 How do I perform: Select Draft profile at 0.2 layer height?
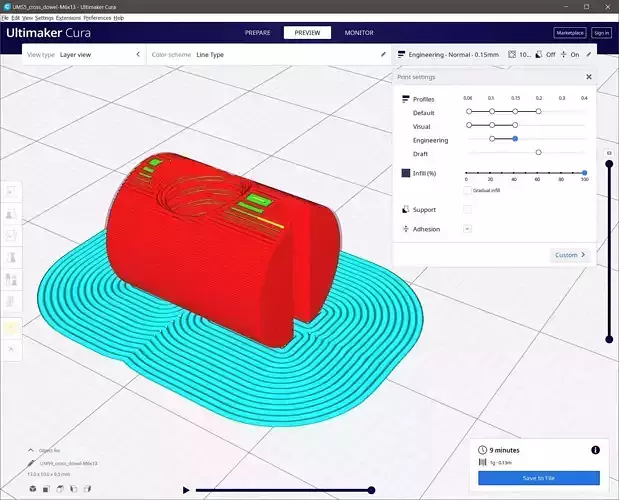(538, 152)
